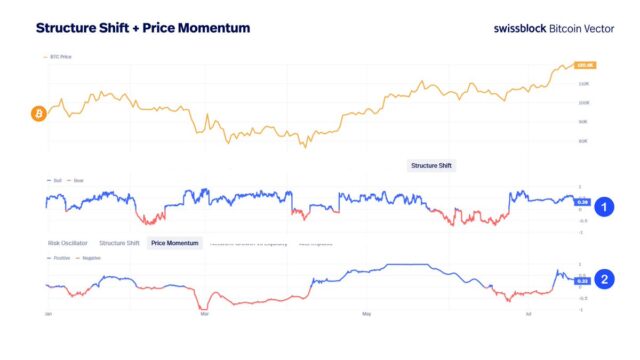Image resolution: width=640 pixels, height=360 pixels.
Task: Toggle the Bear series in legend
Action: click(76, 180)
